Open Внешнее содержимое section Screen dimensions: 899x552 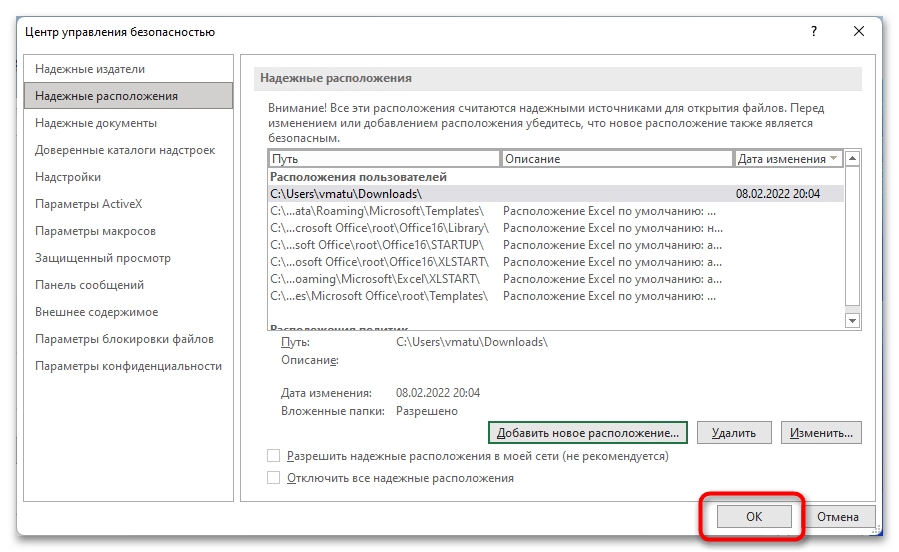coord(128,312)
